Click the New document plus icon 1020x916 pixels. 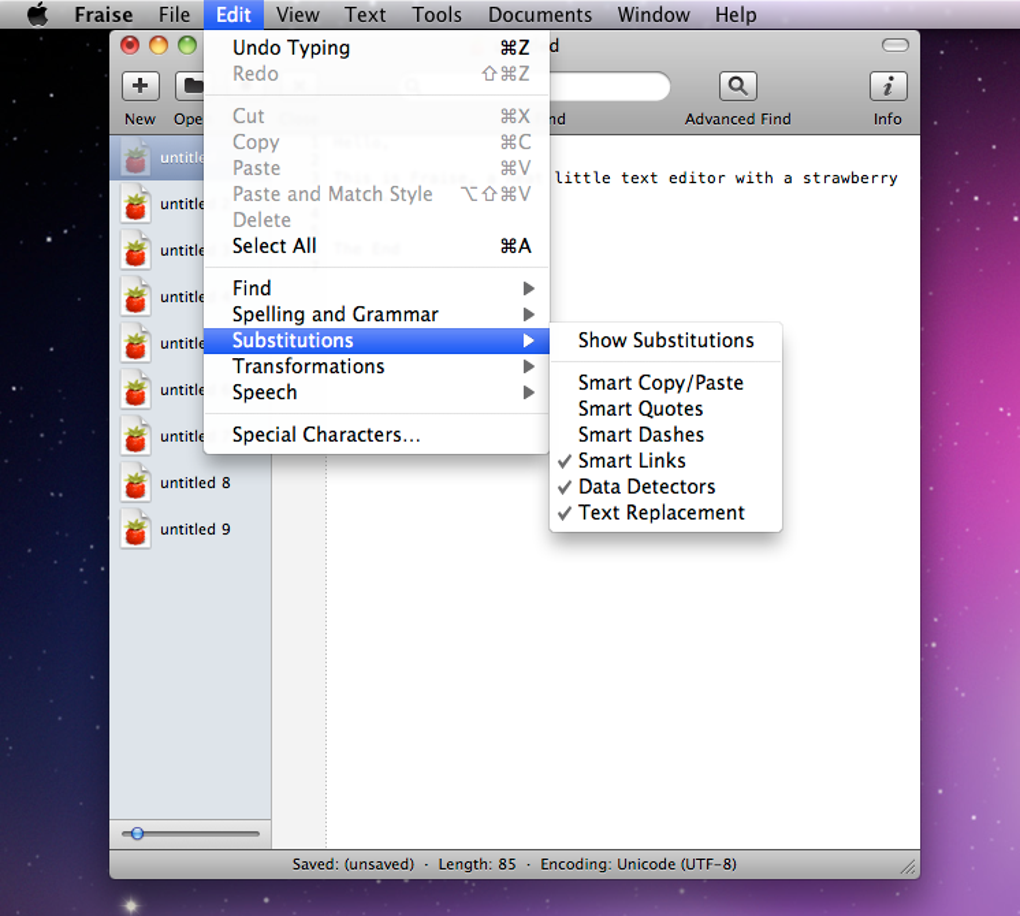pyautogui.click(x=141, y=86)
